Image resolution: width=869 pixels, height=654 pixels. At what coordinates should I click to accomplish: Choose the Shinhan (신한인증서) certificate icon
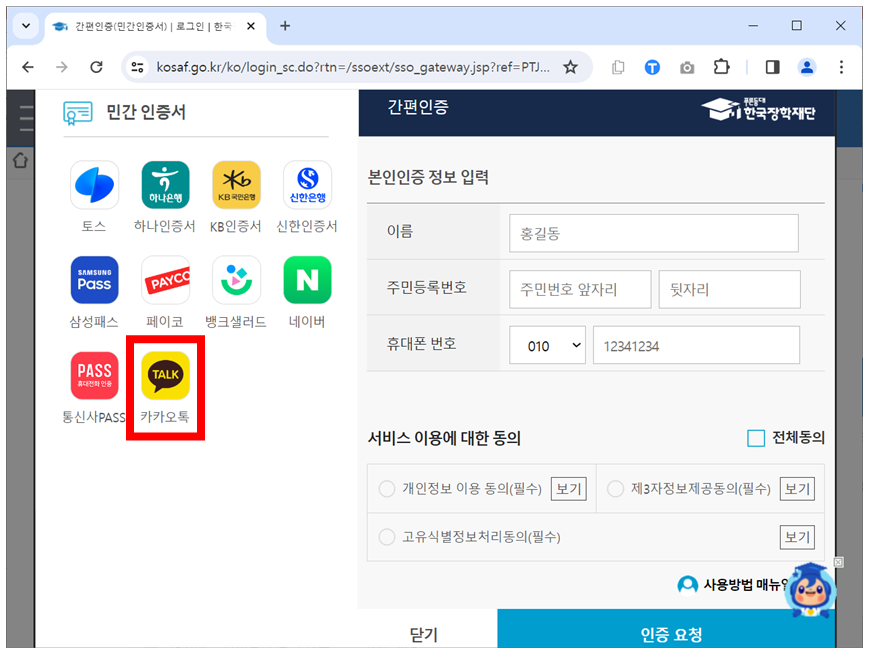[308, 185]
